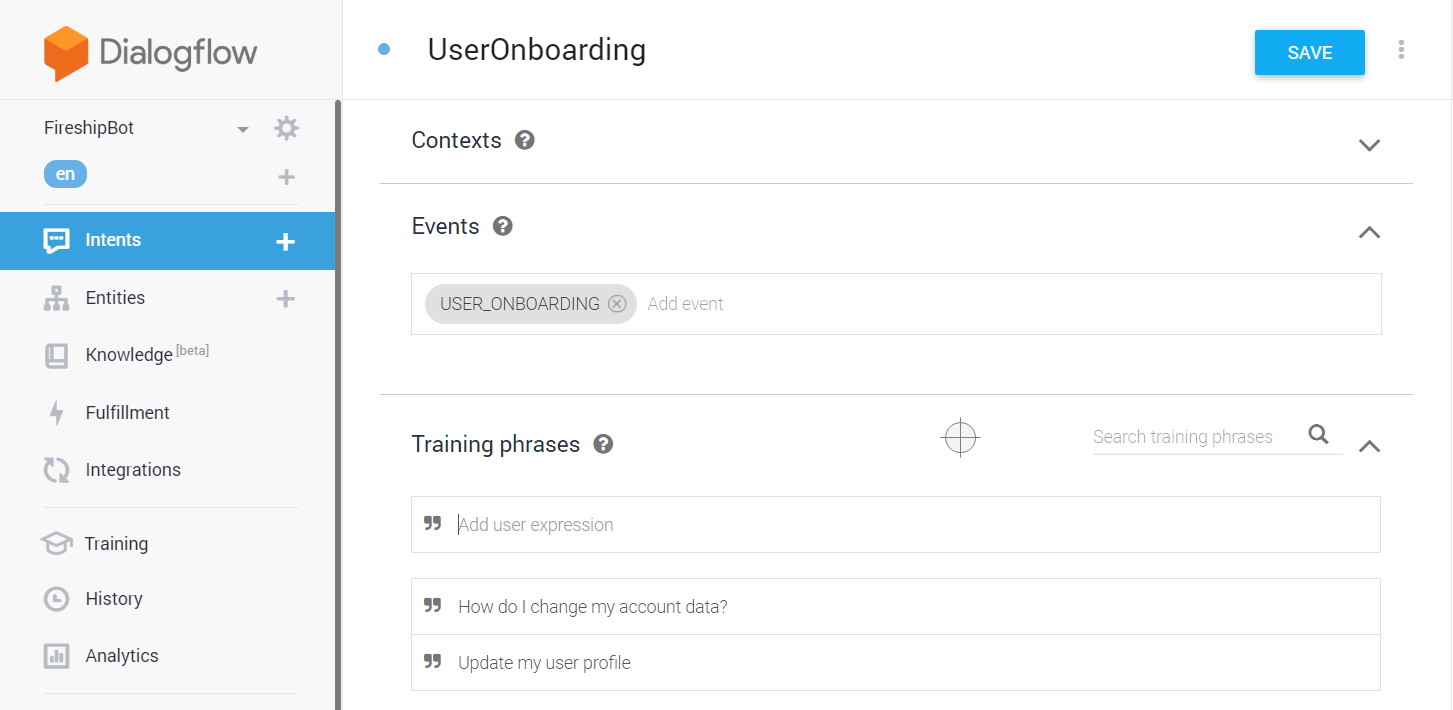Open the FireshipBot agent dropdown
This screenshot has width=1453, height=710.
point(242,129)
